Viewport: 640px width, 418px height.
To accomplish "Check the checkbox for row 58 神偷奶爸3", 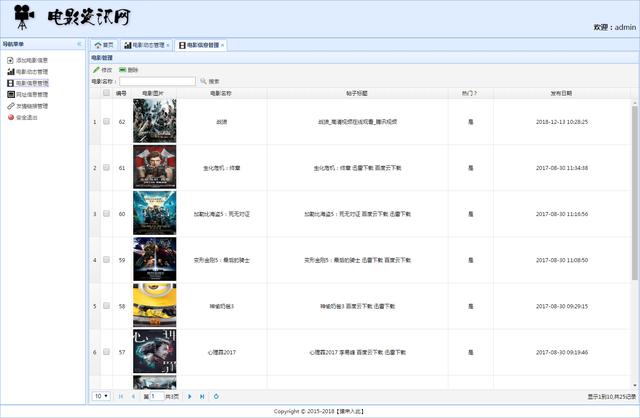I will coord(107,306).
